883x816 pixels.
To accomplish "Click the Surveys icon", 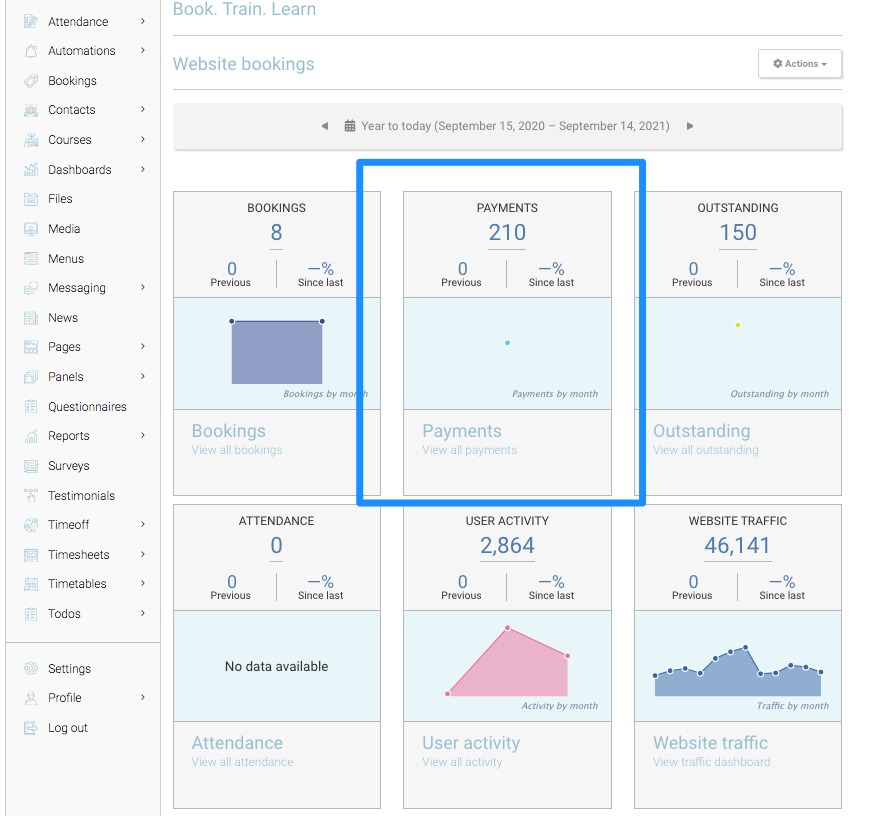I will tap(31, 466).
